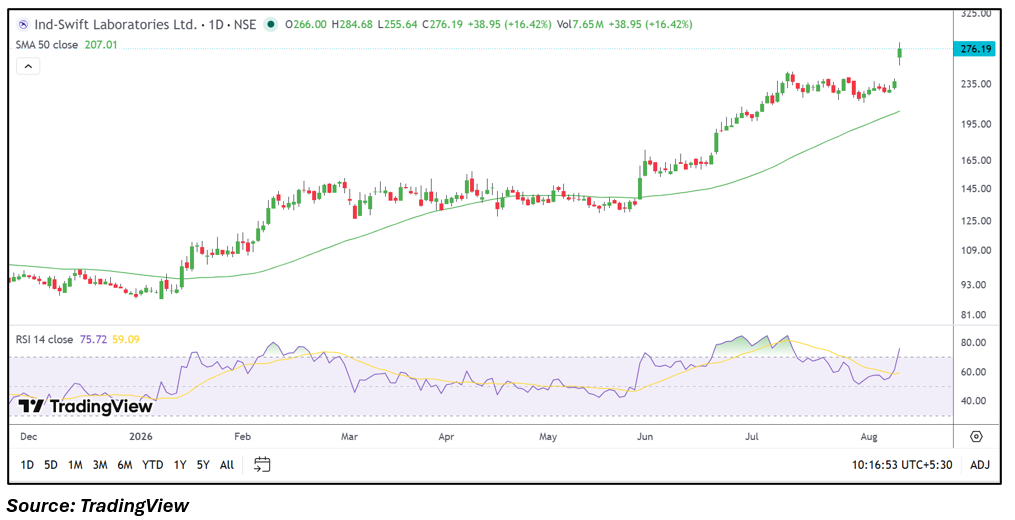Click the RSI value 75.72
The image size is (1015, 520).
pyautogui.click(x=93, y=339)
